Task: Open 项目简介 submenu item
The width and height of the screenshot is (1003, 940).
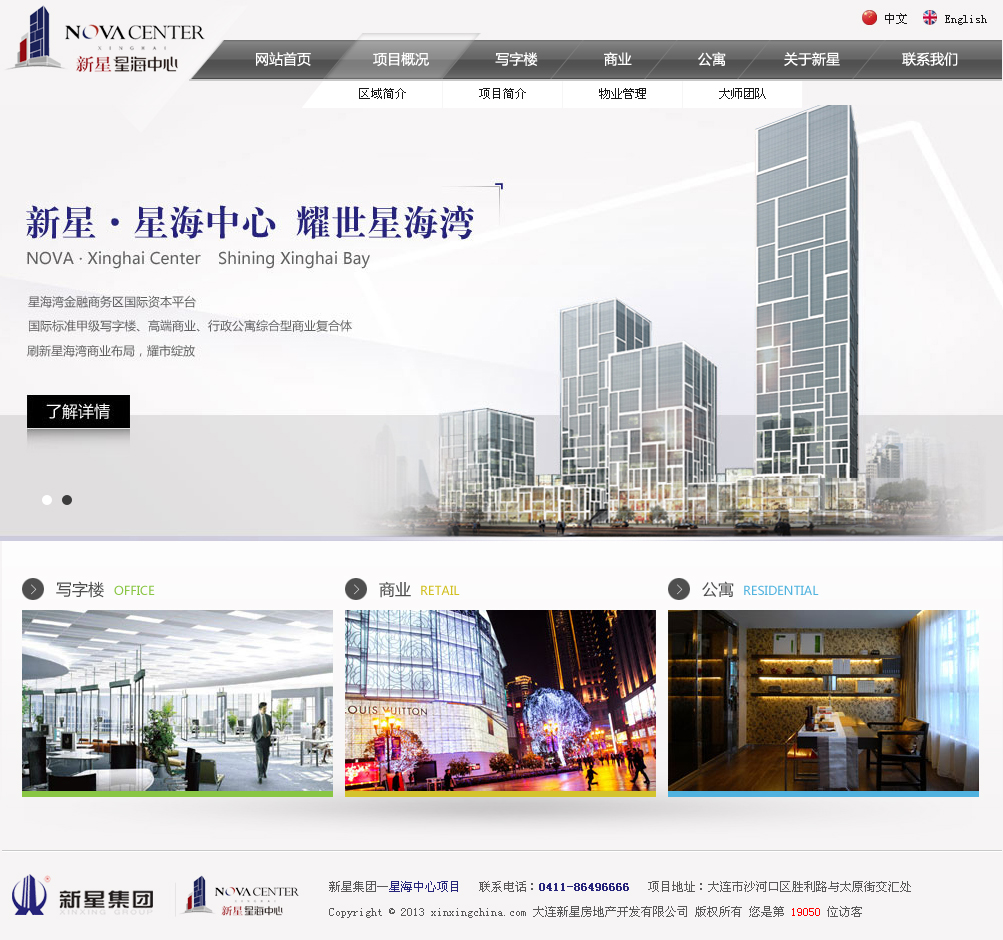Action: [502, 94]
